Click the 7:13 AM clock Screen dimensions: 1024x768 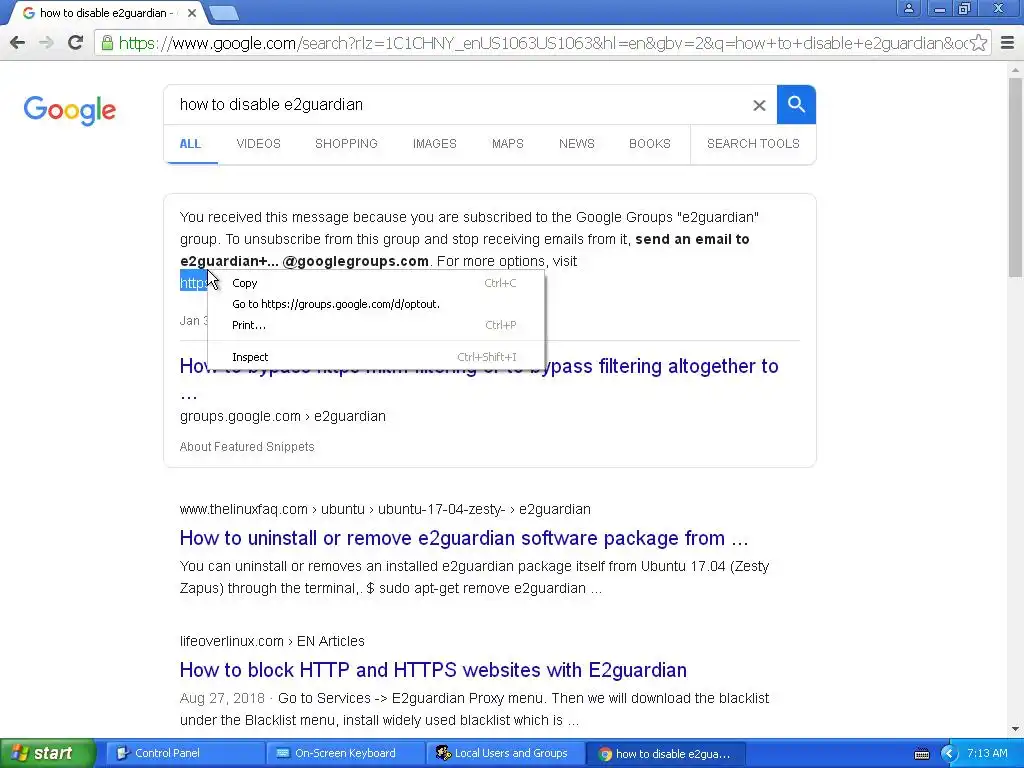(x=987, y=753)
